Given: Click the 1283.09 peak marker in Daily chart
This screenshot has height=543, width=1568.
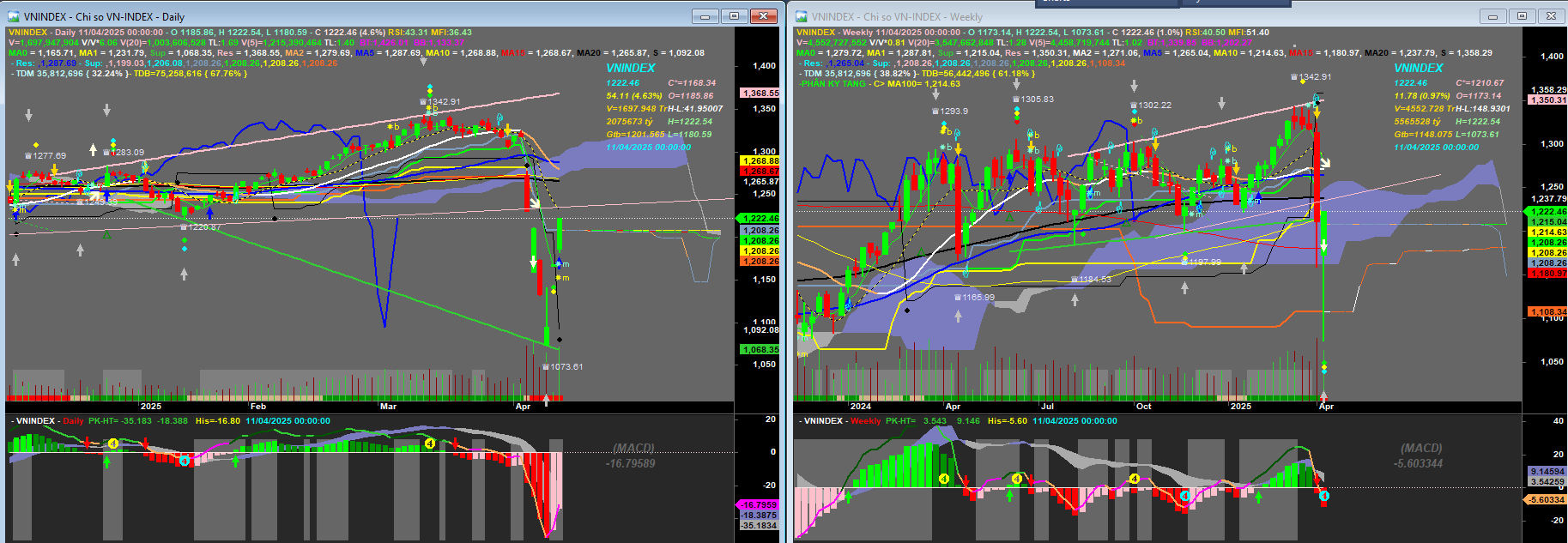Looking at the screenshot, I should pyautogui.click(x=124, y=153).
